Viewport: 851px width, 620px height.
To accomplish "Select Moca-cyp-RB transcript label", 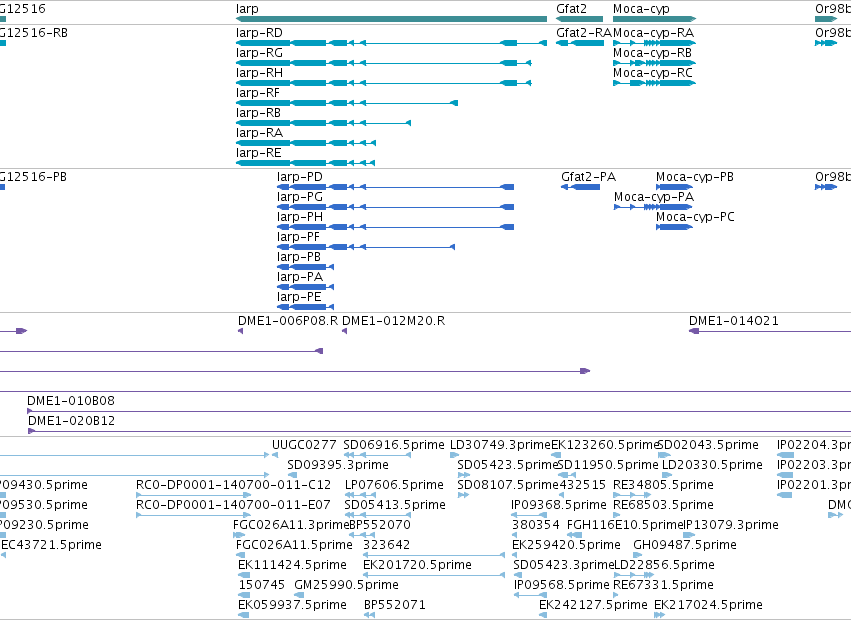I will coord(652,53).
